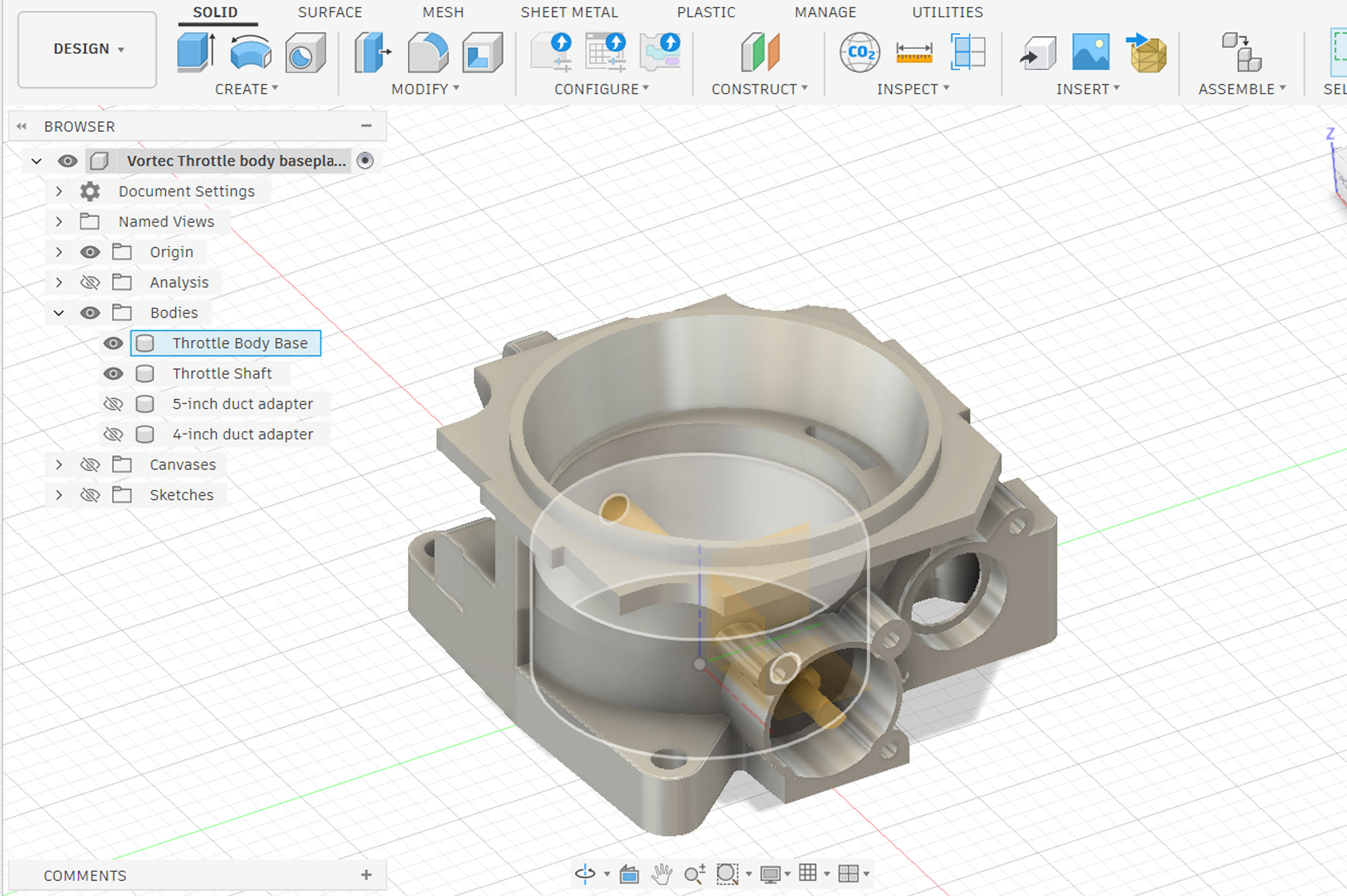Show the Sketches folder

[90, 495]
